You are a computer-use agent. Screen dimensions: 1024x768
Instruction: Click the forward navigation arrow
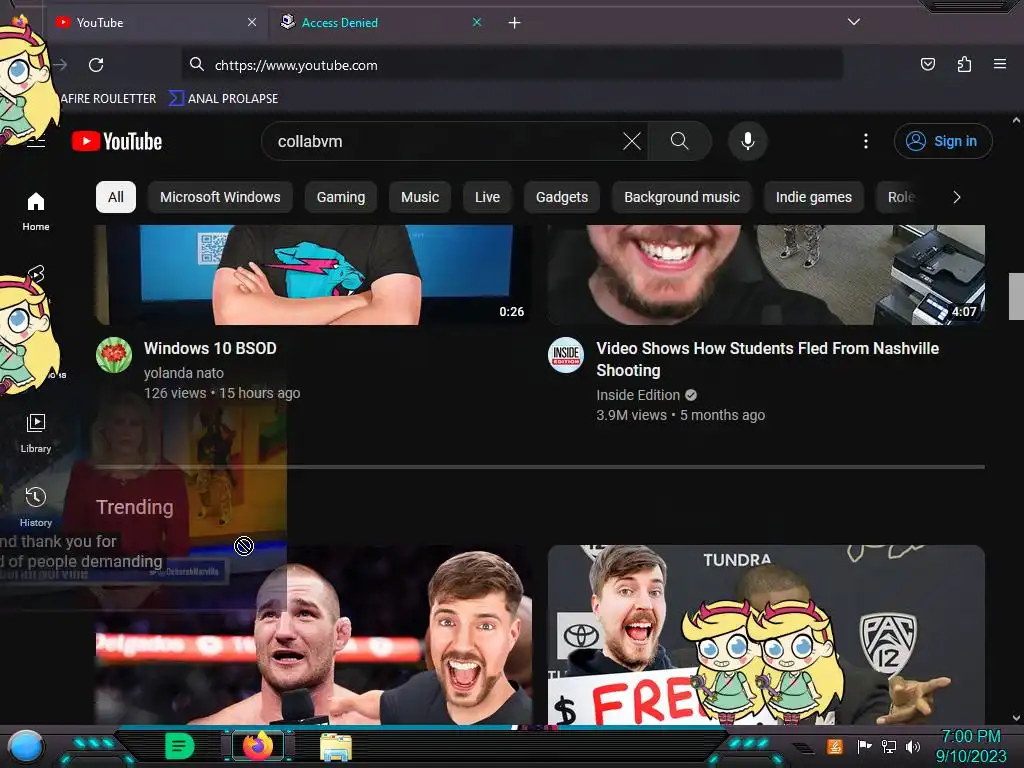[x=60, y=65]
